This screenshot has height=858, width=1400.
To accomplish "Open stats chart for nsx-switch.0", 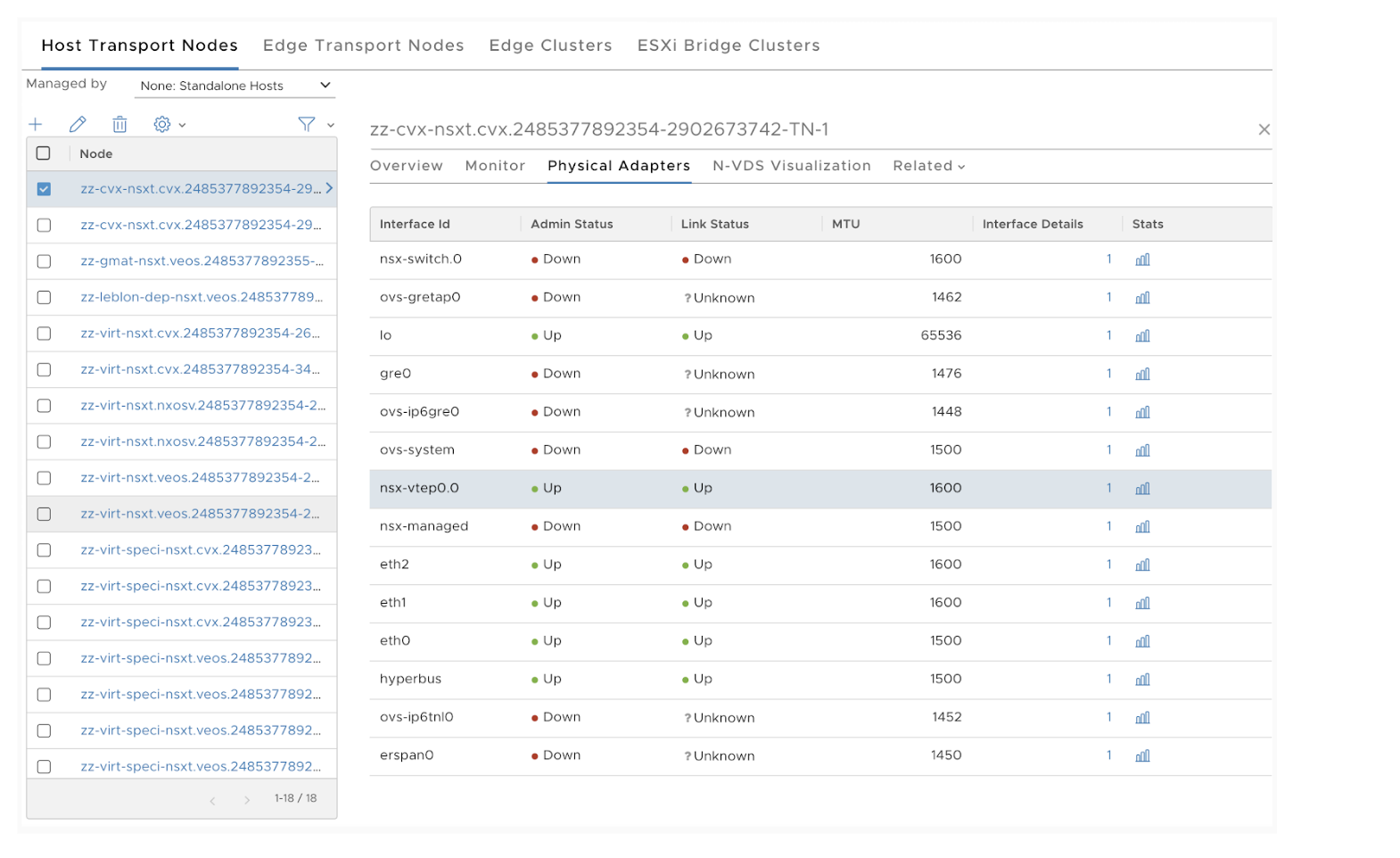I will click(x=1142, y=260).
